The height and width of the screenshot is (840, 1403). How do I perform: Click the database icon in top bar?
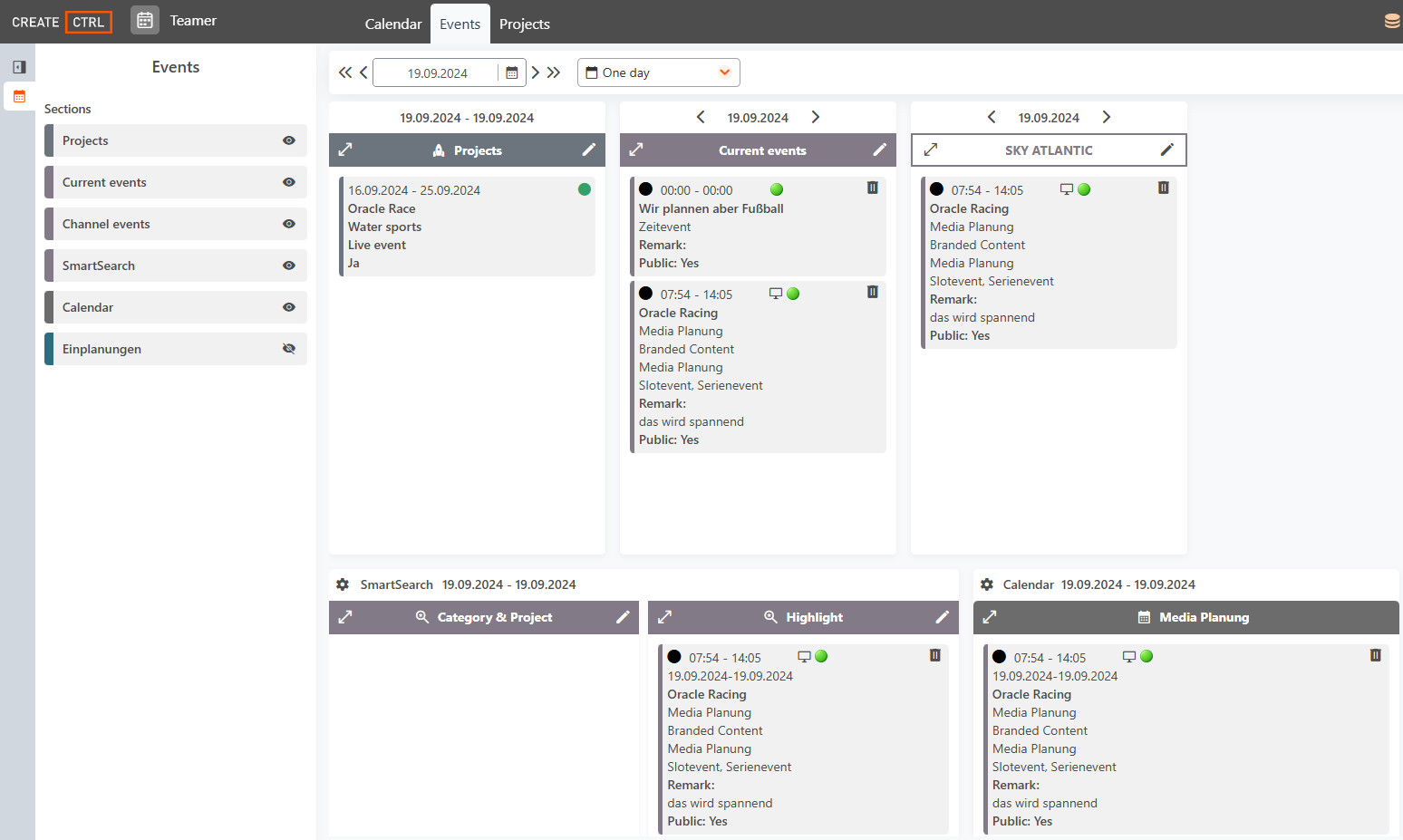point(1392,22)
